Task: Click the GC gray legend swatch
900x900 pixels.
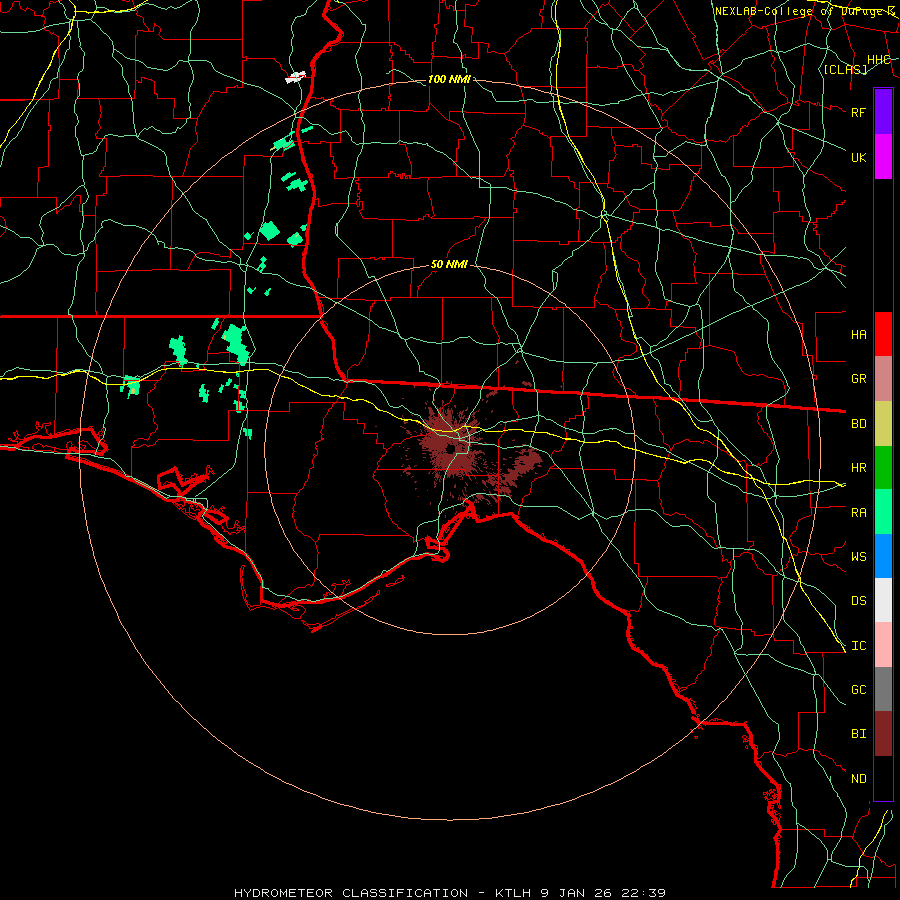Action: (x=883, y=689)
